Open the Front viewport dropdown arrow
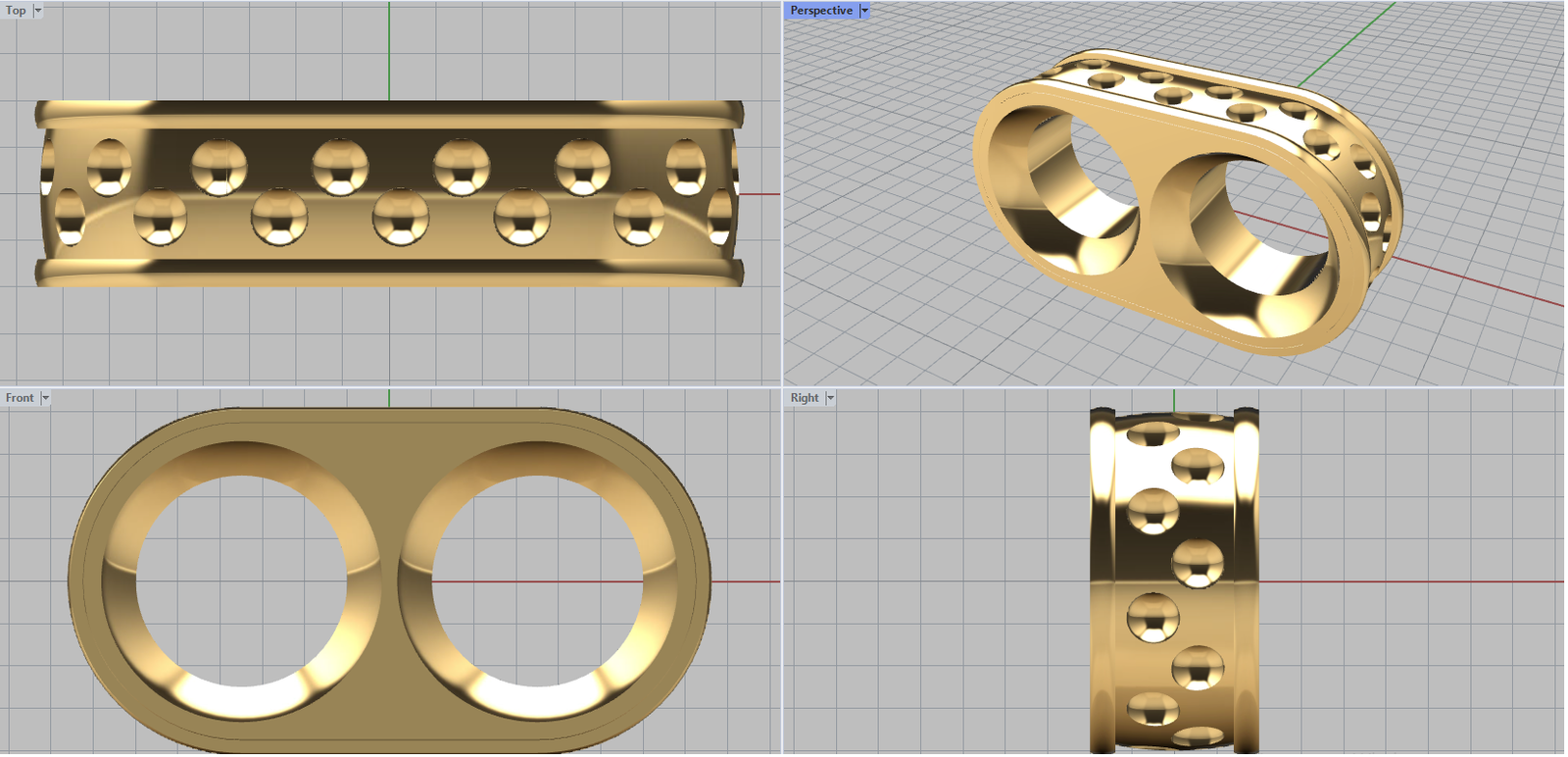The width and height of the screenshot is (1568, 757). tap(45, 398)
